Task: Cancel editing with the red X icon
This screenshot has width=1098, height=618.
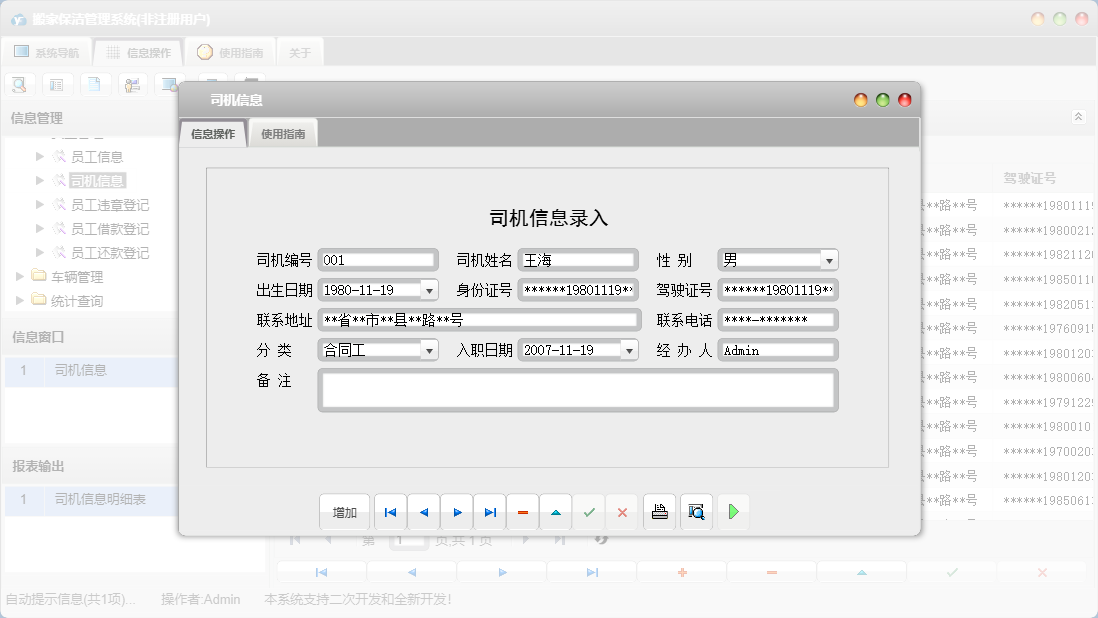Action: pos(622,511)
